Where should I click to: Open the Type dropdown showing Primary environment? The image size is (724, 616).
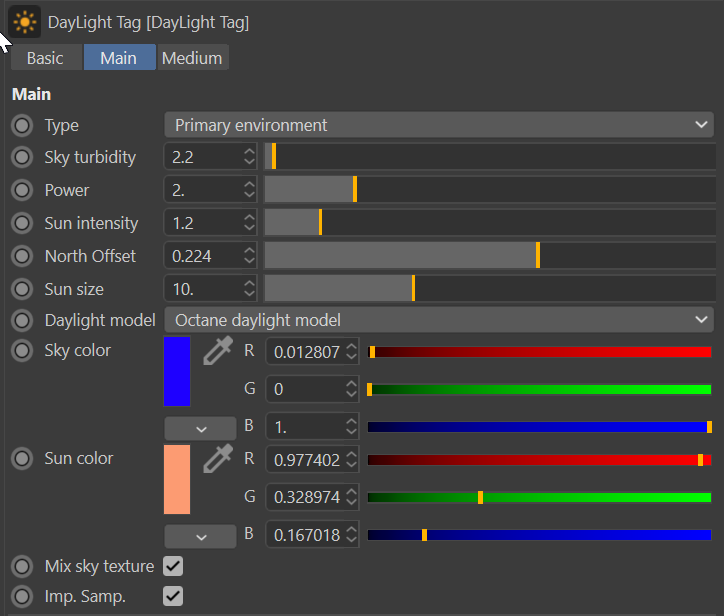coord(438,125)
